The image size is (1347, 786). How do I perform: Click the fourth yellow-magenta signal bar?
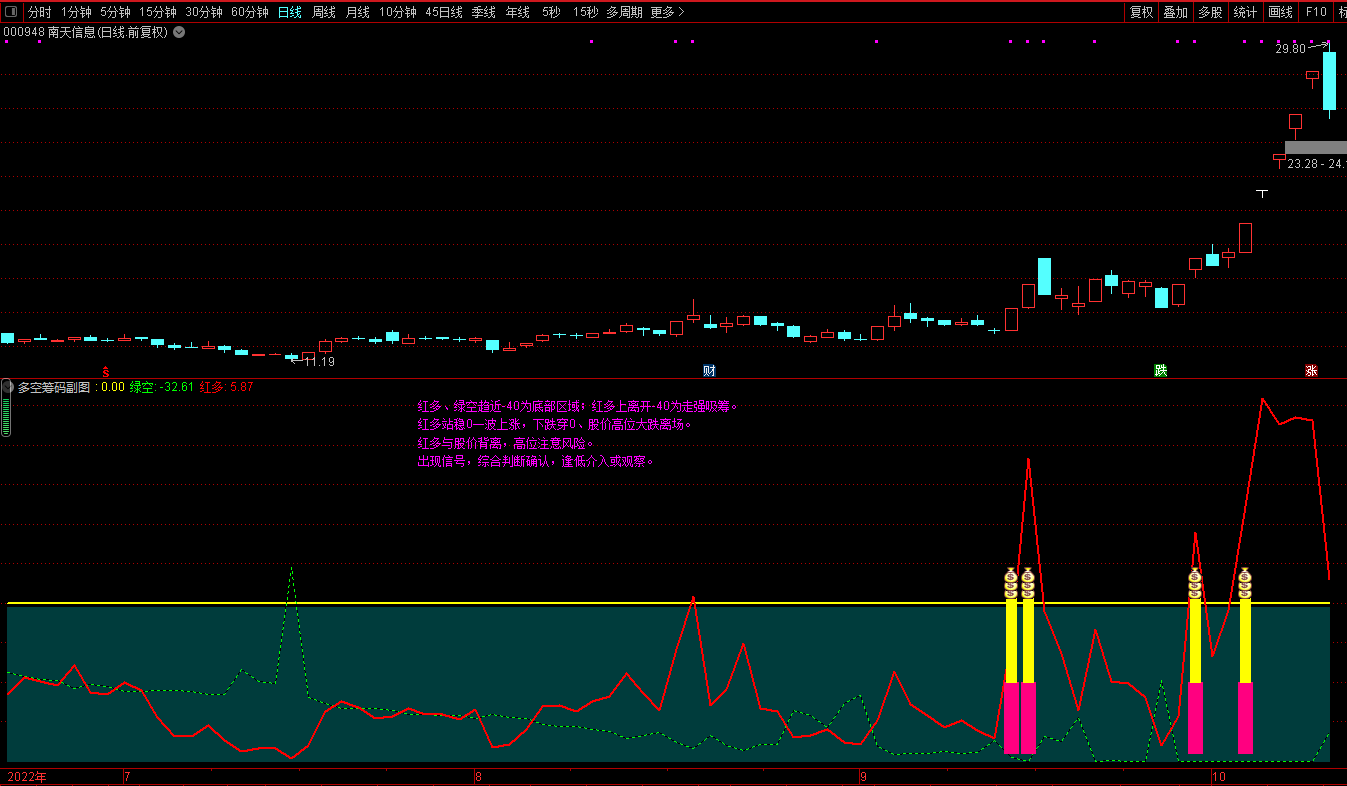point(1245,678)
